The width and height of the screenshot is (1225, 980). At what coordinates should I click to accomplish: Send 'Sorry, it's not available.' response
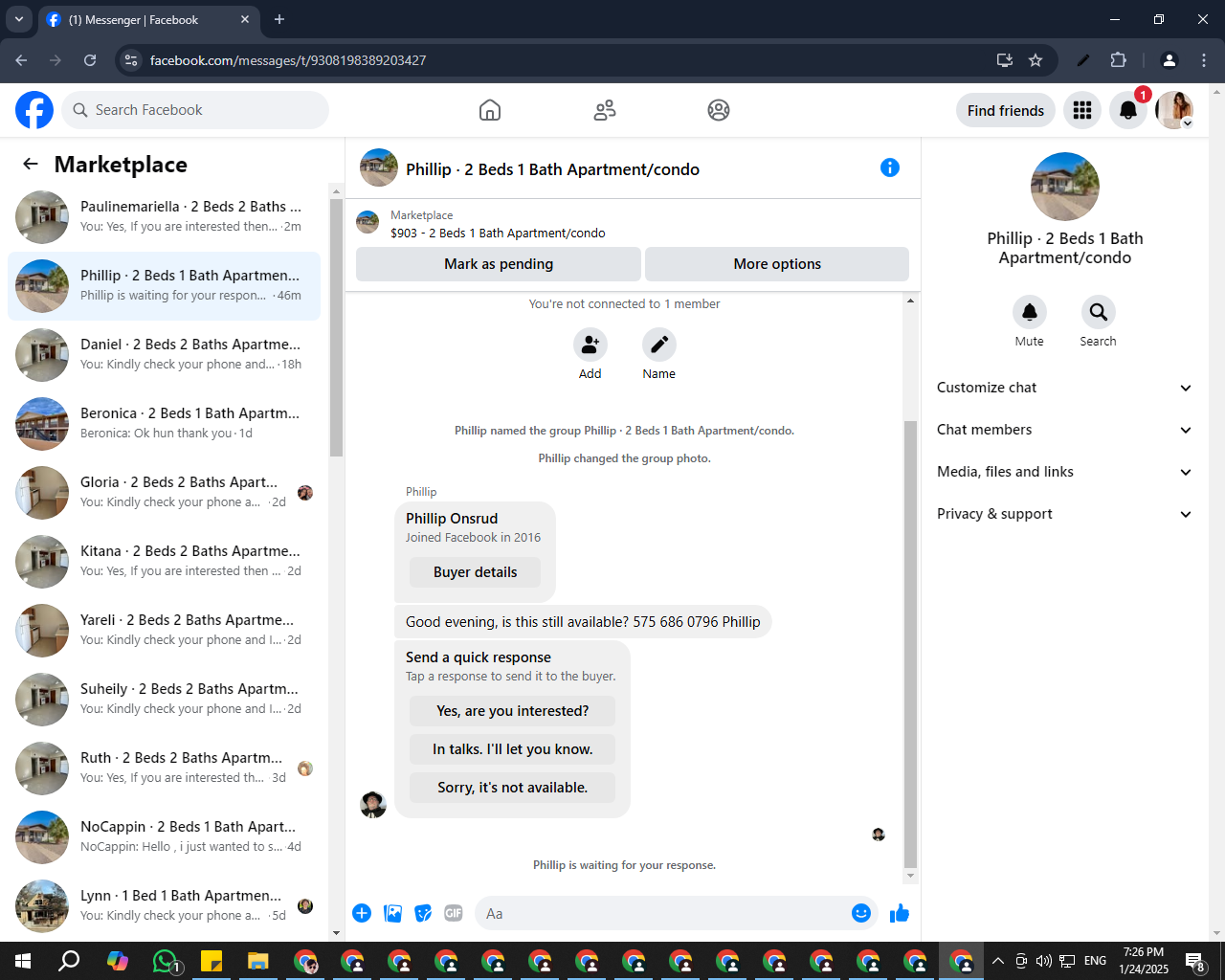click(513, 788)
